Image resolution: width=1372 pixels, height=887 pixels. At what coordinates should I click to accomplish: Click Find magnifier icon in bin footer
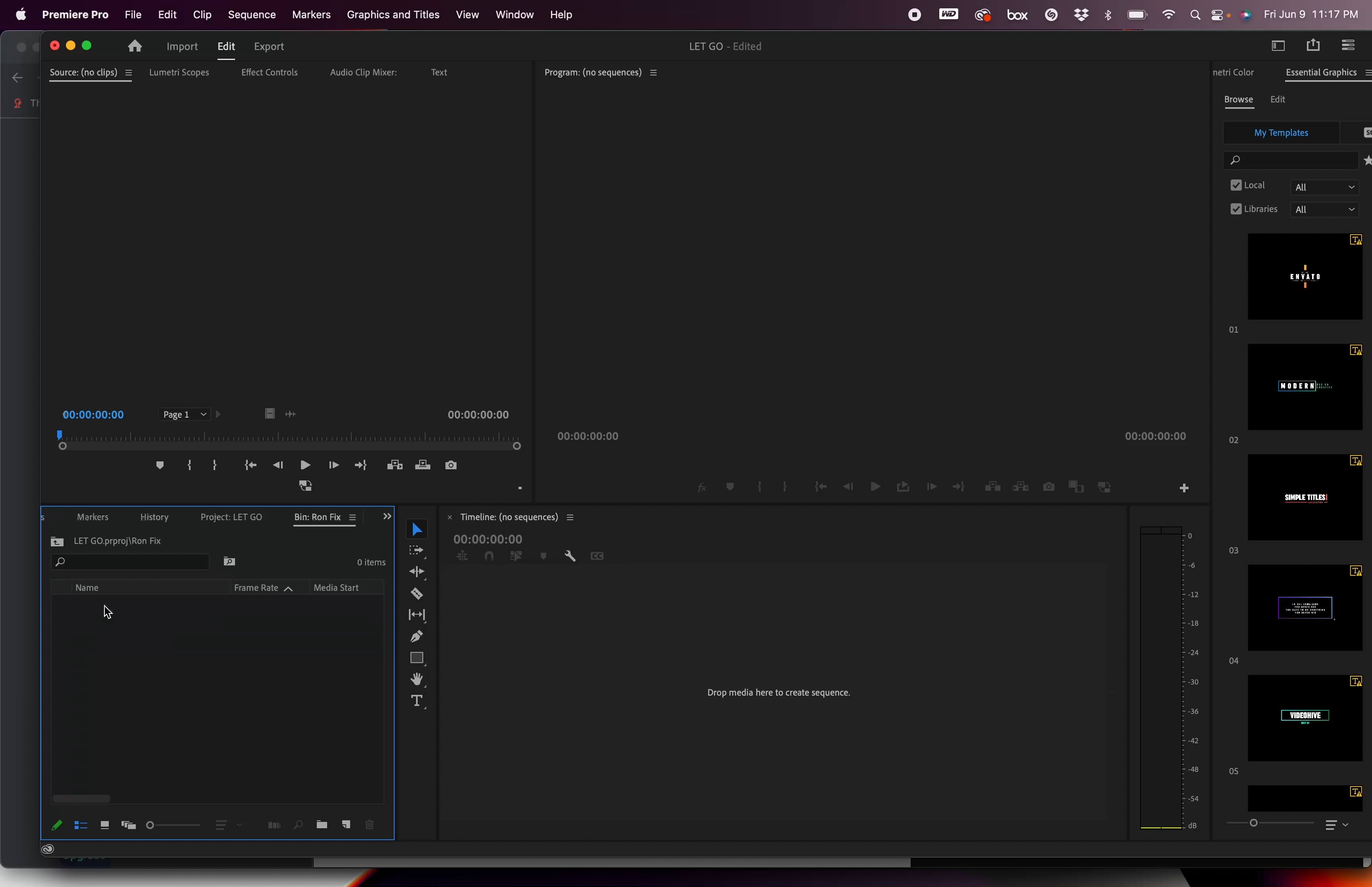[x=298, y=825]
